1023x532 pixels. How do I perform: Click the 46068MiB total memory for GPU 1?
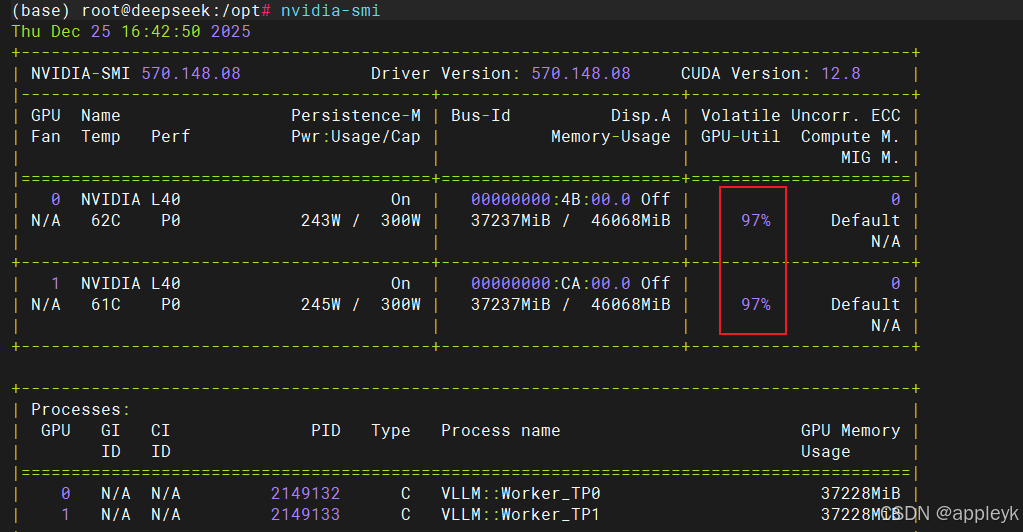[631, 304]
